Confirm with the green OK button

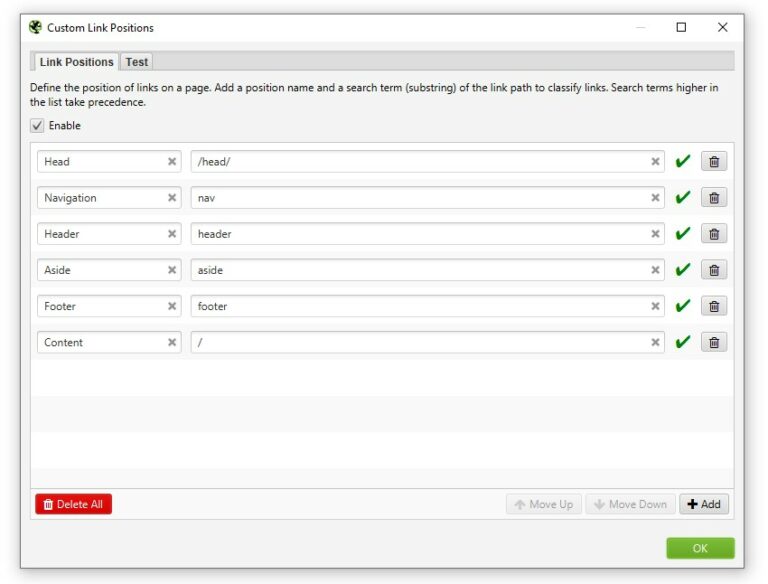(700, 548)
